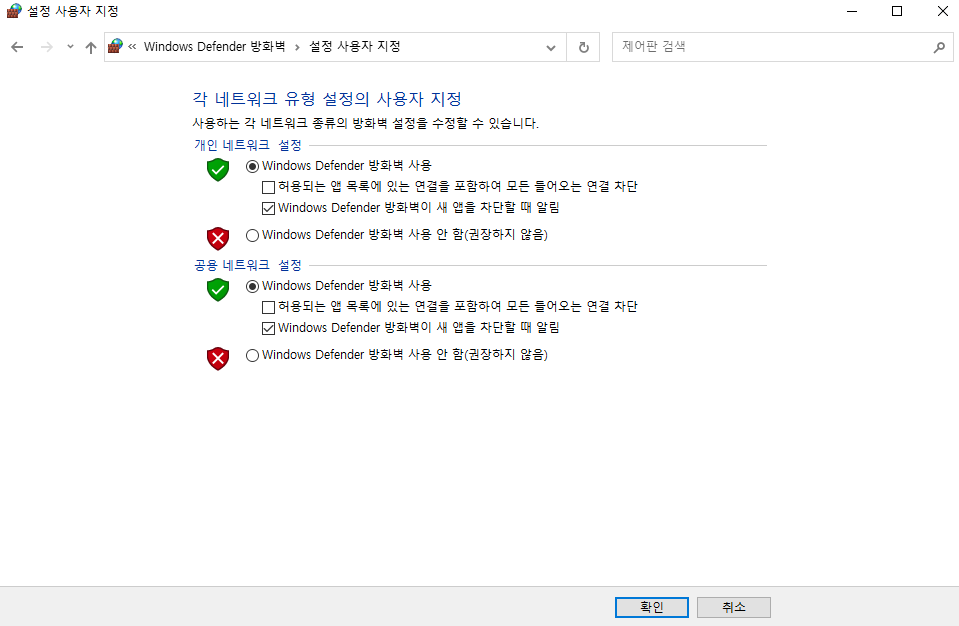Viewport: 959px width, 626px height.
Task: Click the refresh button in address bar
Action: tap(584, 47)
